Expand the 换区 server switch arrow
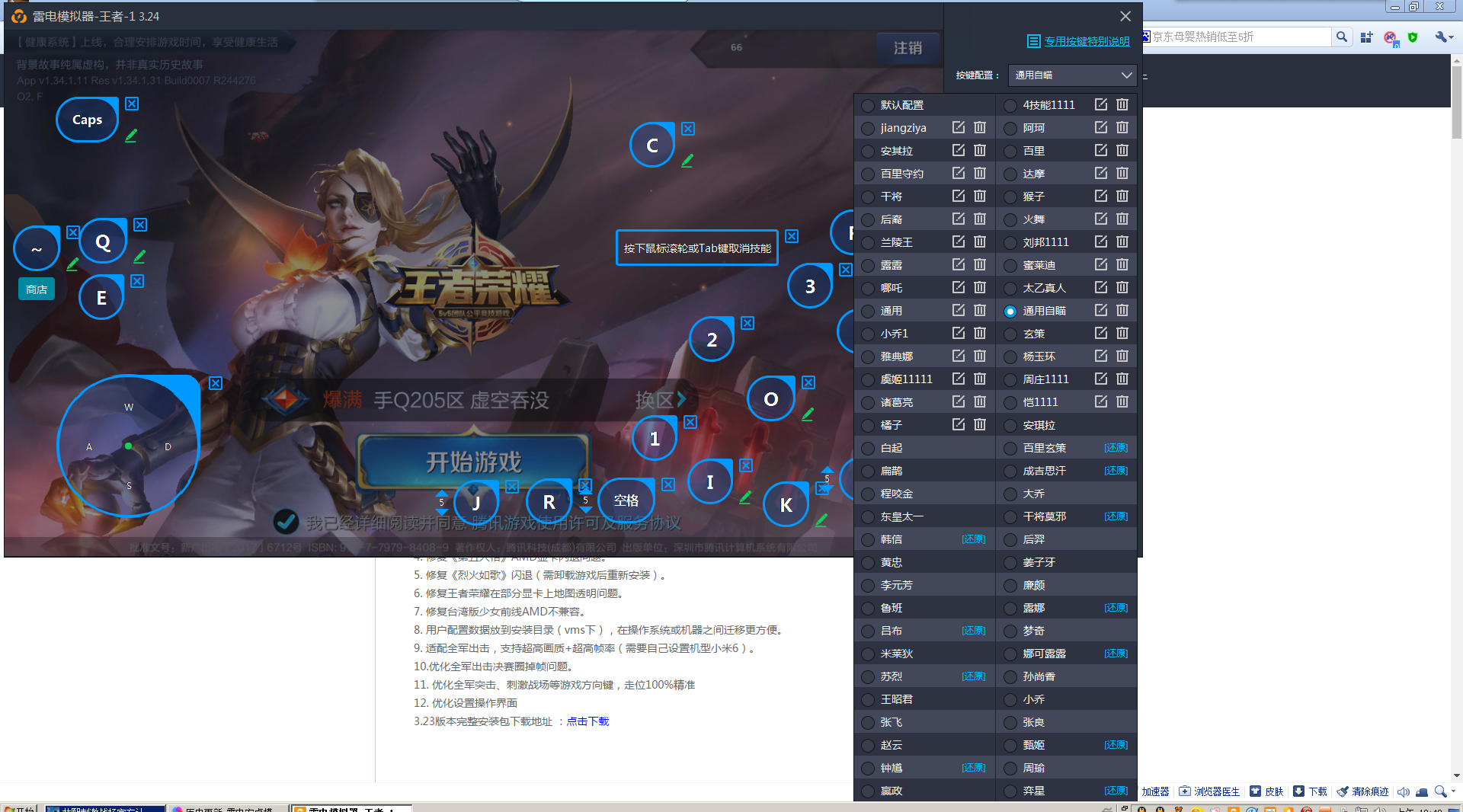 coord(680,399)
